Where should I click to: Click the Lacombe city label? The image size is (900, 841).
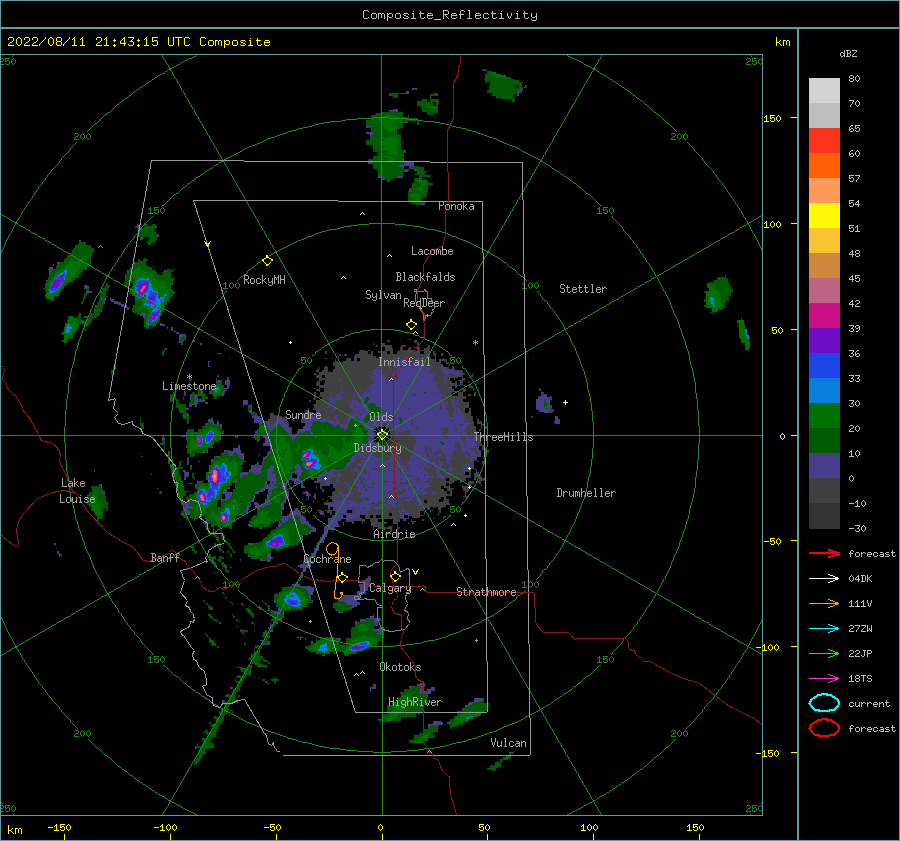click(x=432, y=251)
